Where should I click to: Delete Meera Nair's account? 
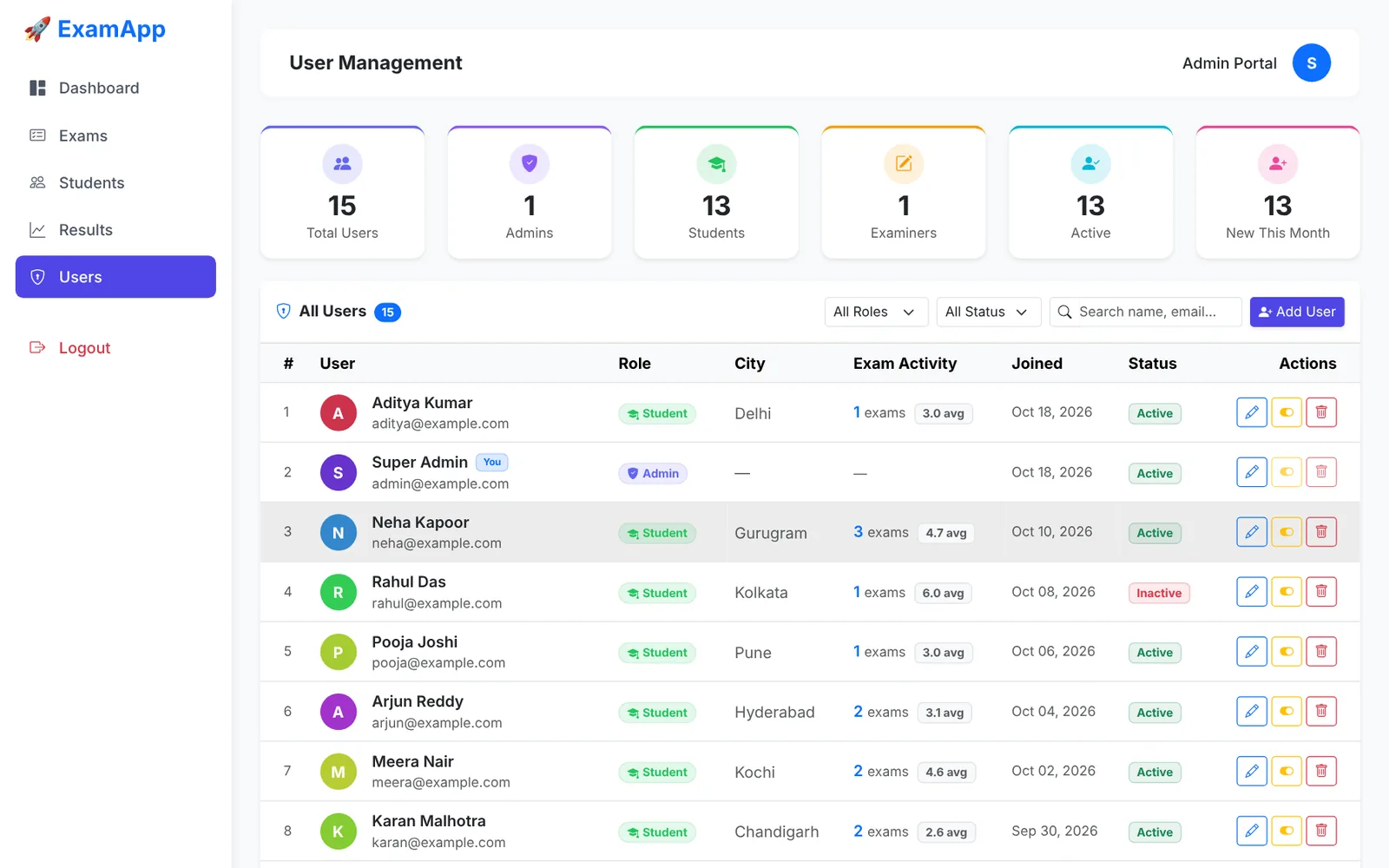[x=1321, y=771]
